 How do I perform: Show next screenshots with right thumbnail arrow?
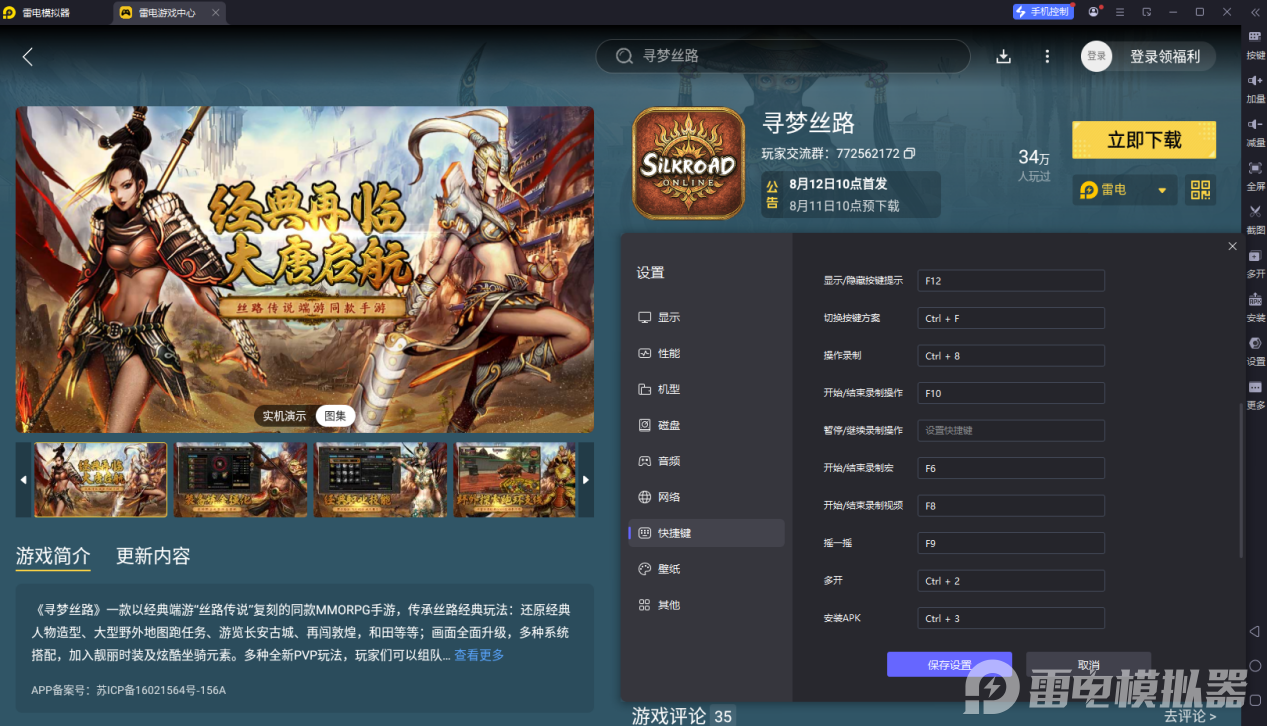[586, 480]
